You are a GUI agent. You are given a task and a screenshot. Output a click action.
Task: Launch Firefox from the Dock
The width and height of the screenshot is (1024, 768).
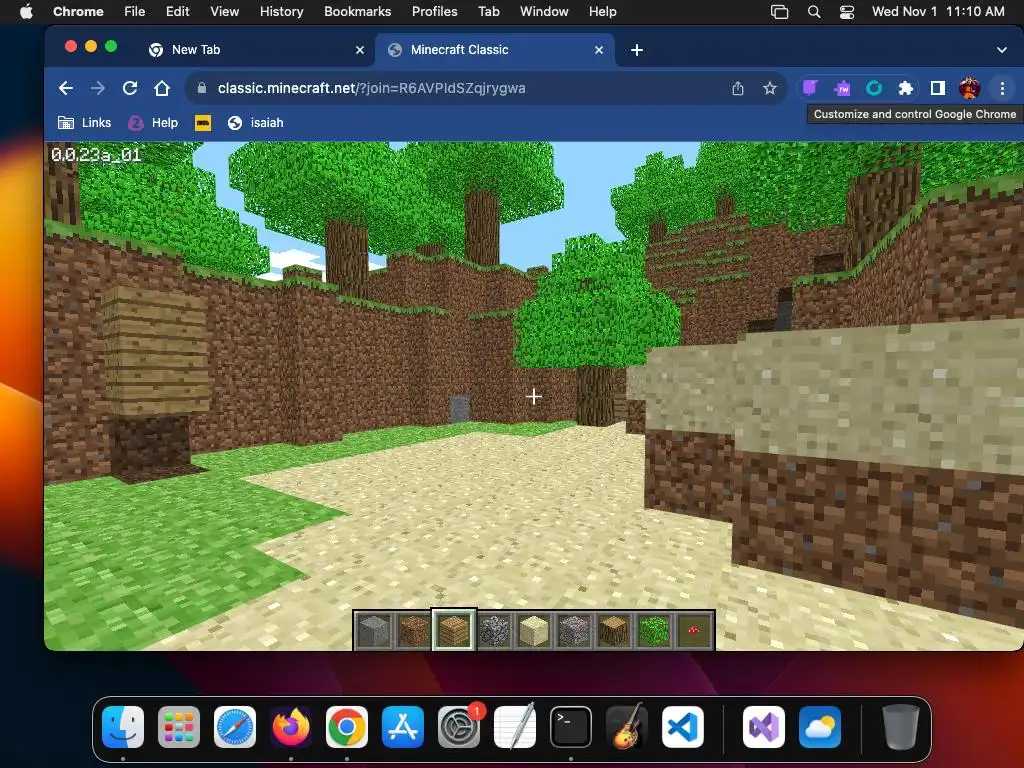(291, 727)
